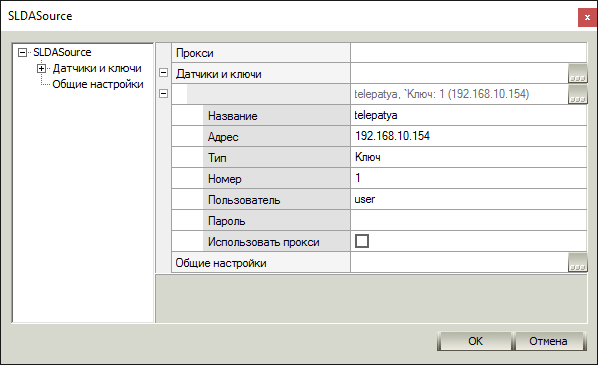
Task: Open ellipsis editor for Датчики и ключи row
Action: click(577, 74)
